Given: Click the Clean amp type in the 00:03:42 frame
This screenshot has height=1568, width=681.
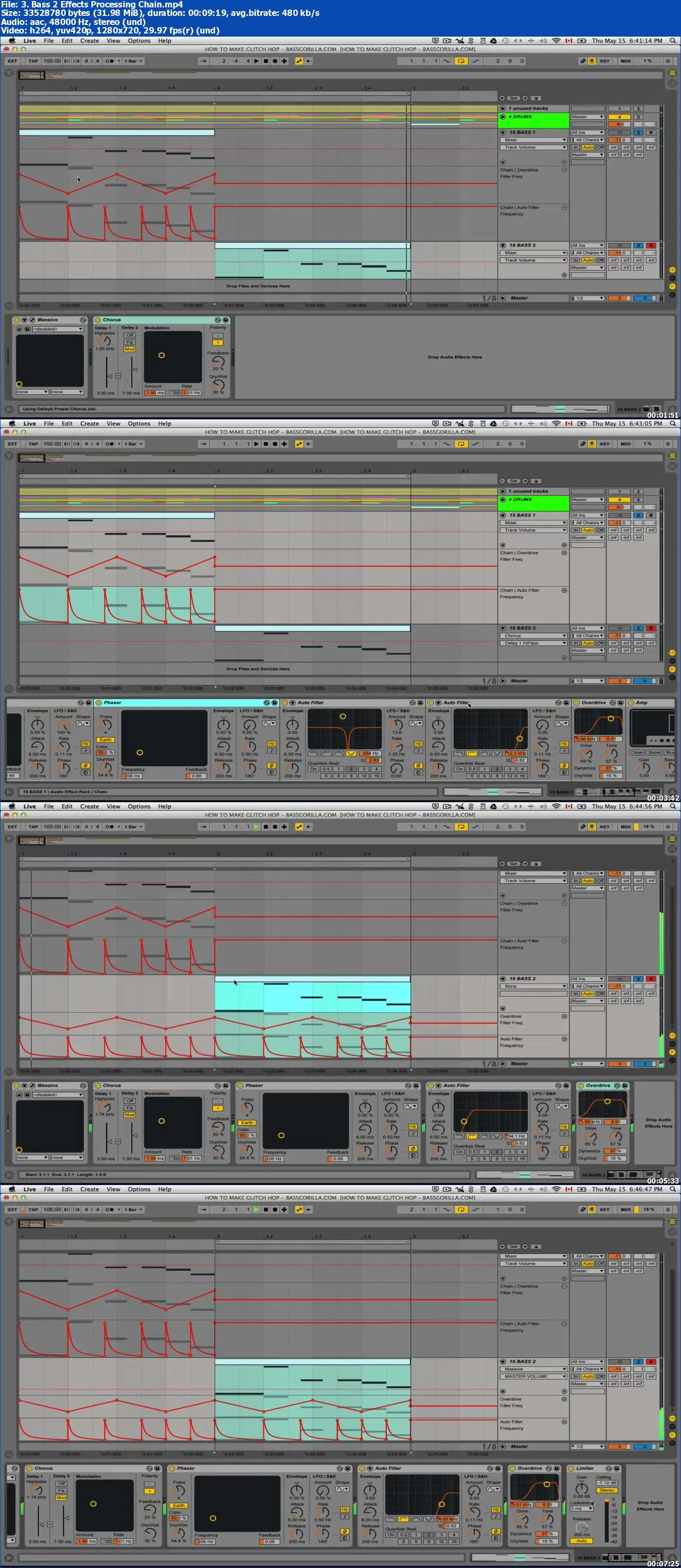Looking at the screenshot, I should click(x=637, y=752).
